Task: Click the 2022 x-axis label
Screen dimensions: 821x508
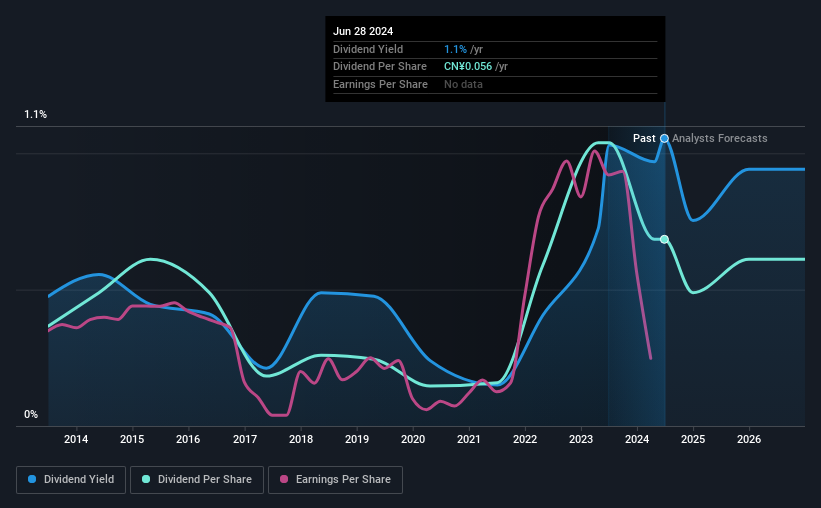Action: click(x=525, y=439)
